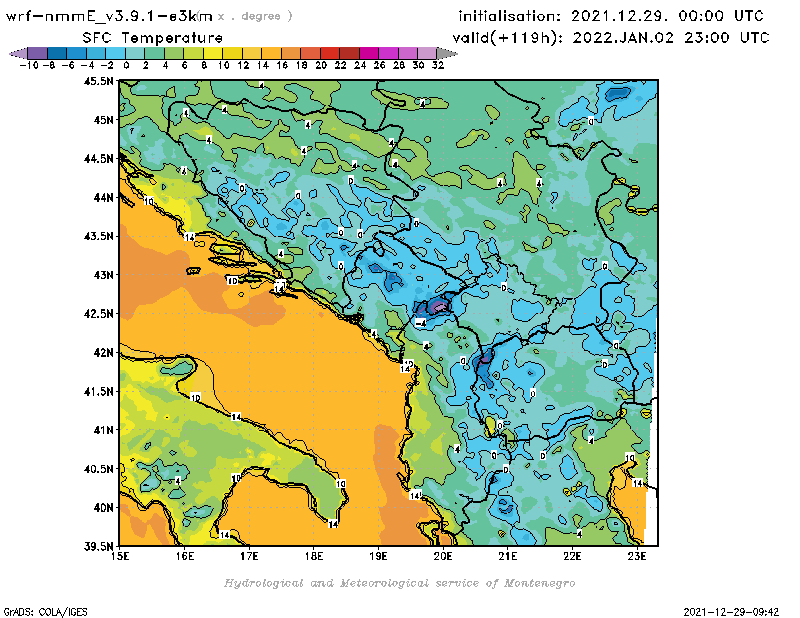This screenshot has width=800, height=618.
Task: Select the initialisation 2021.12.29 time text
Action: [611, 16]
